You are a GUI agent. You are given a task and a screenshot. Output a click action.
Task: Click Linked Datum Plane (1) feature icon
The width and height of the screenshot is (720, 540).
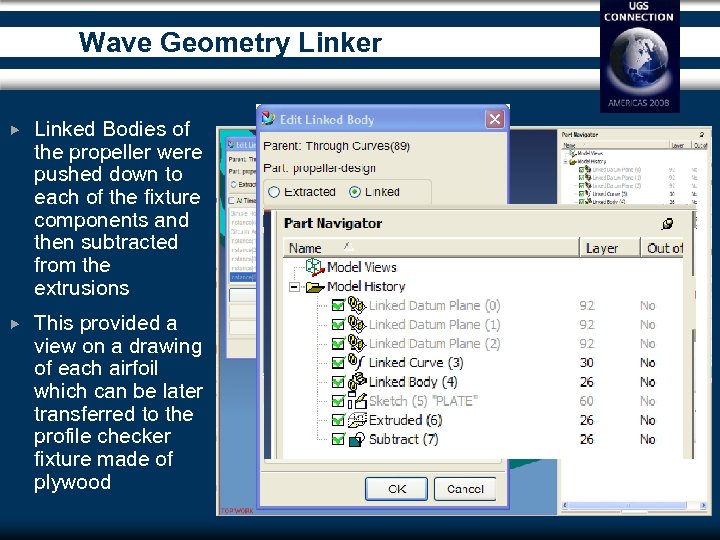click(357, 324)
